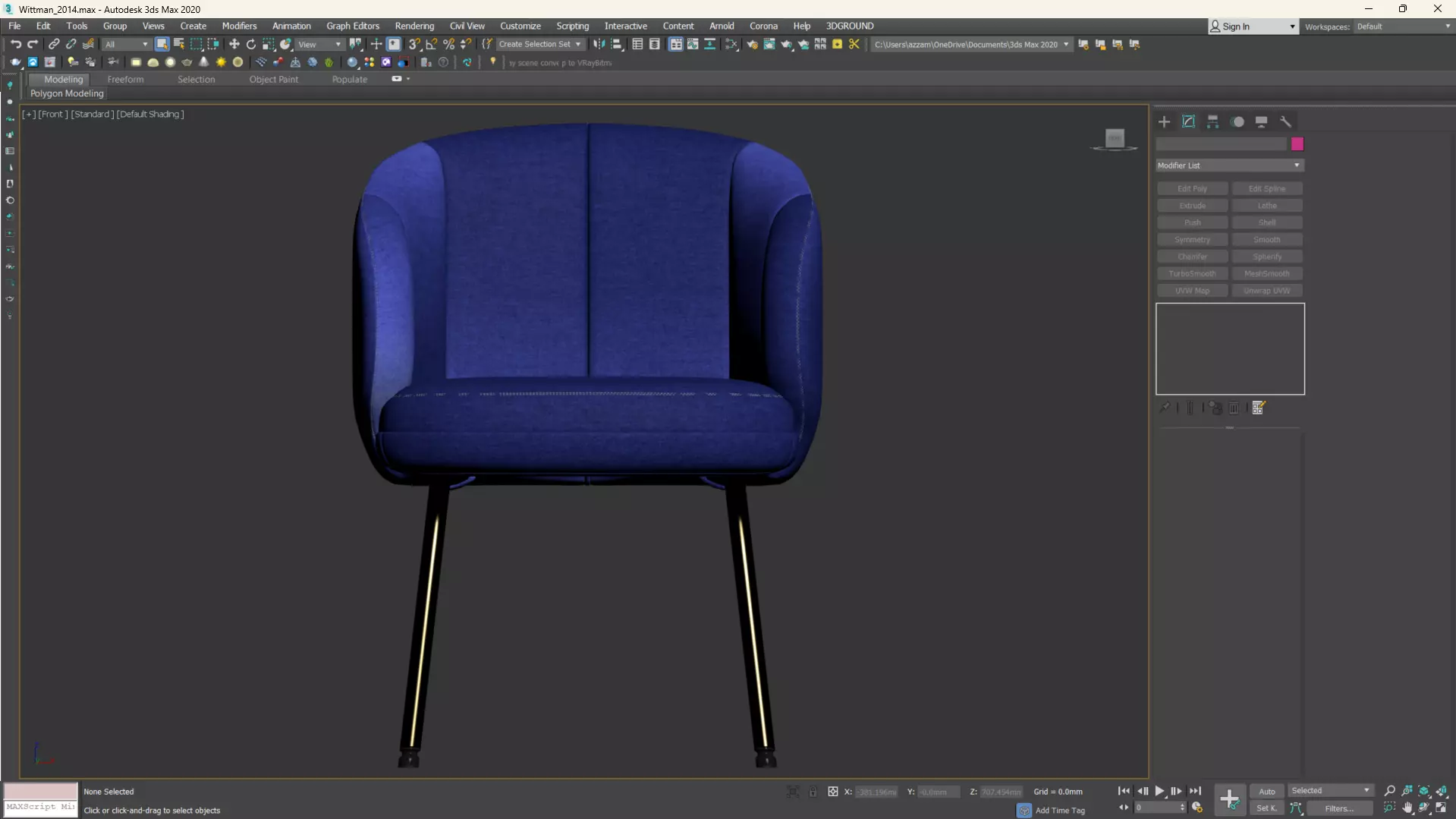Image resolution: width=1456 pixels, height=819 pixels.
Task: Open the selection filter All dropdown
Action: coord(127,44)
